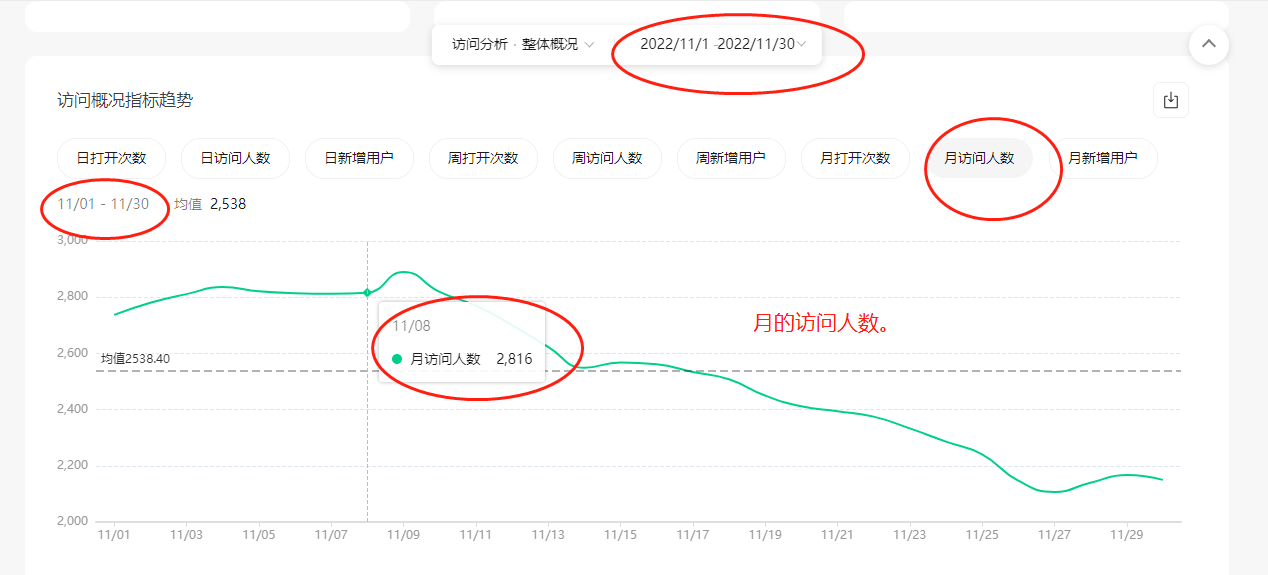Screen dimensions: 1268x575
Task: Click the 访问概况指标趋势 heading
Action: click(125, 100)
